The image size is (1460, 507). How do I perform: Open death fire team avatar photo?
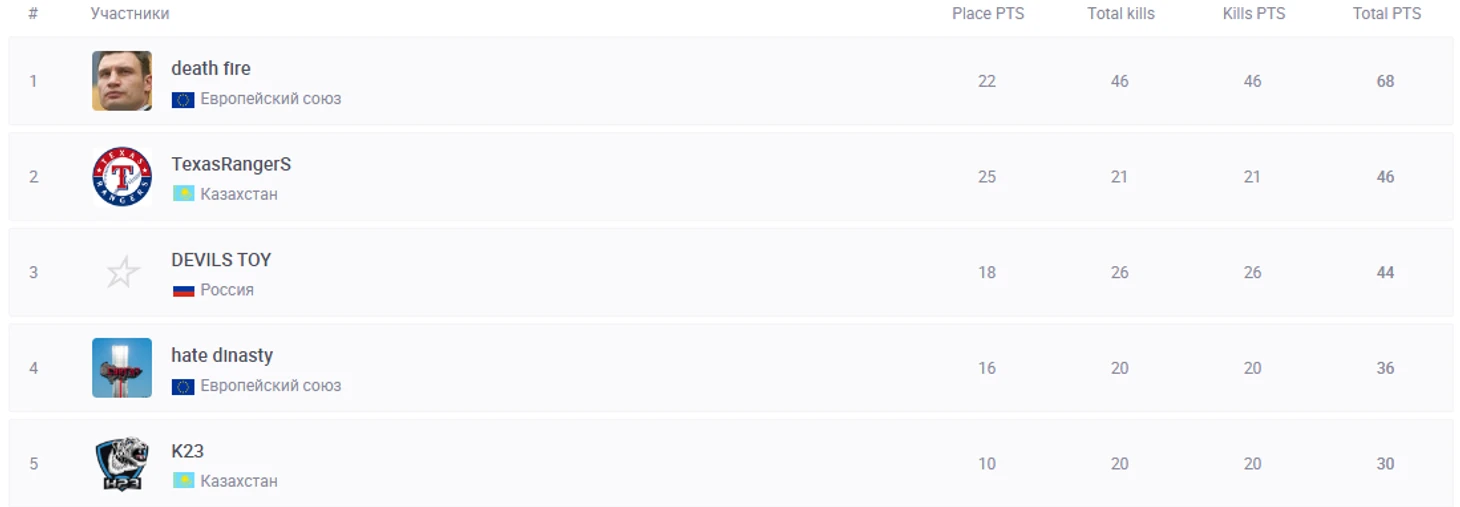pyautogui.click(x=122, y=81)
